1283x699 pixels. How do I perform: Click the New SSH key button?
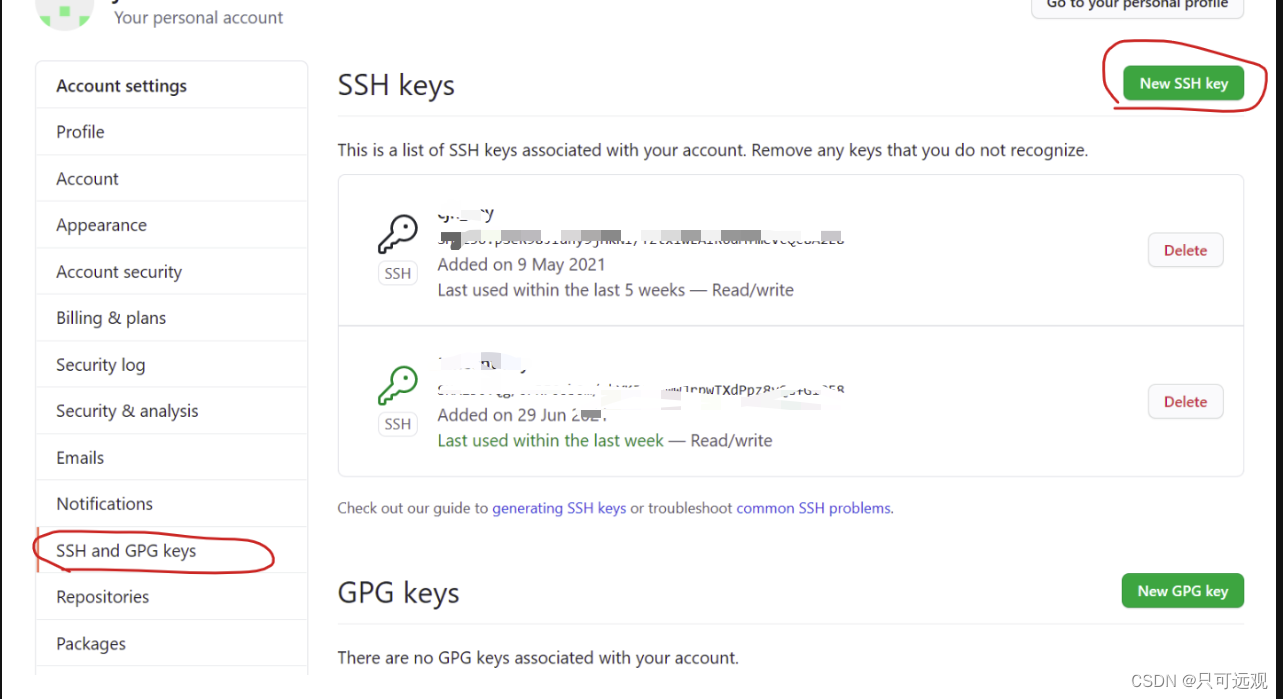[1184, 84]
